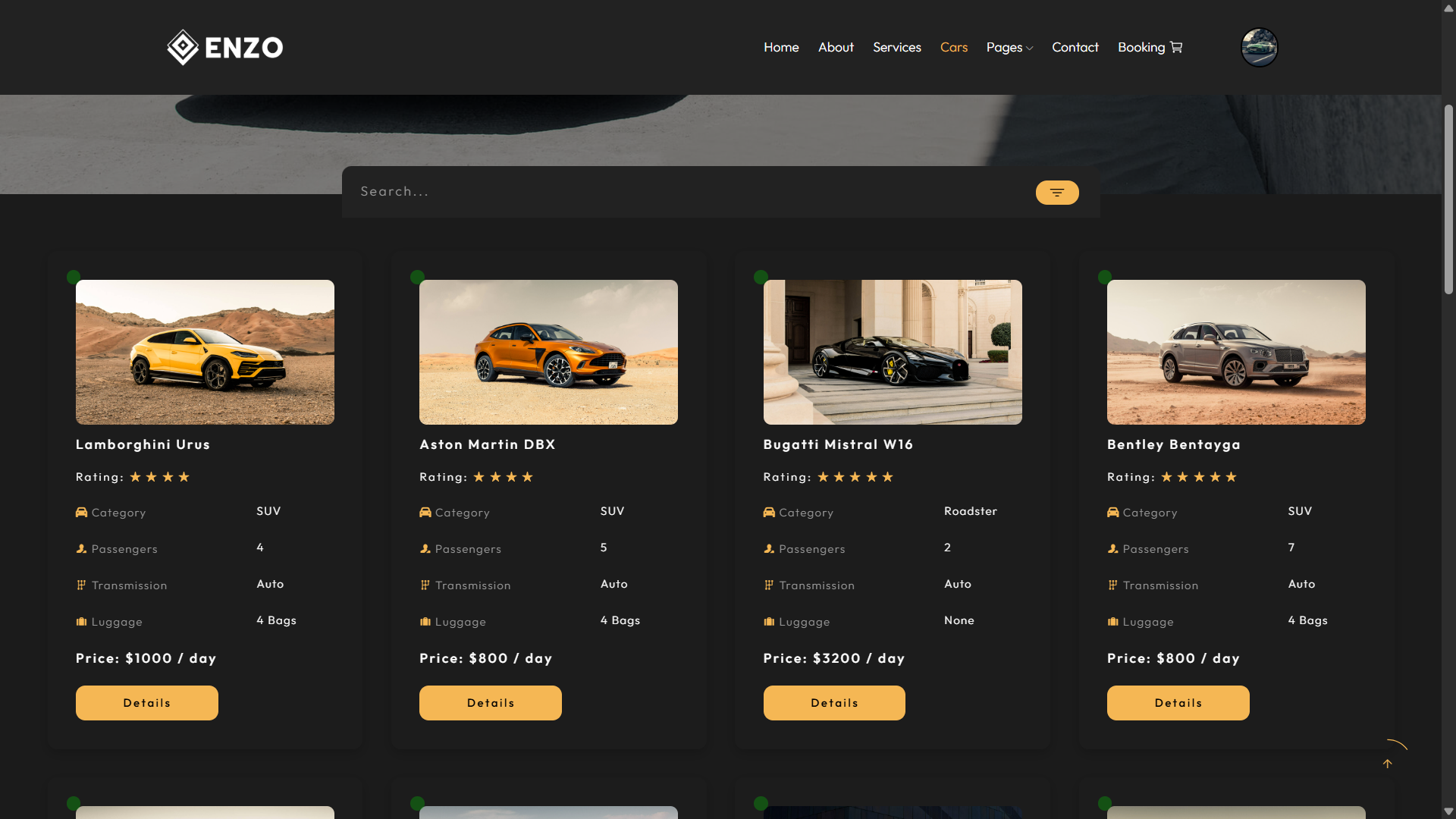Click the car Category icon on Lamborghini Urus card
The width and height of the screenshot is (1456, 819).
pos(81,513)
